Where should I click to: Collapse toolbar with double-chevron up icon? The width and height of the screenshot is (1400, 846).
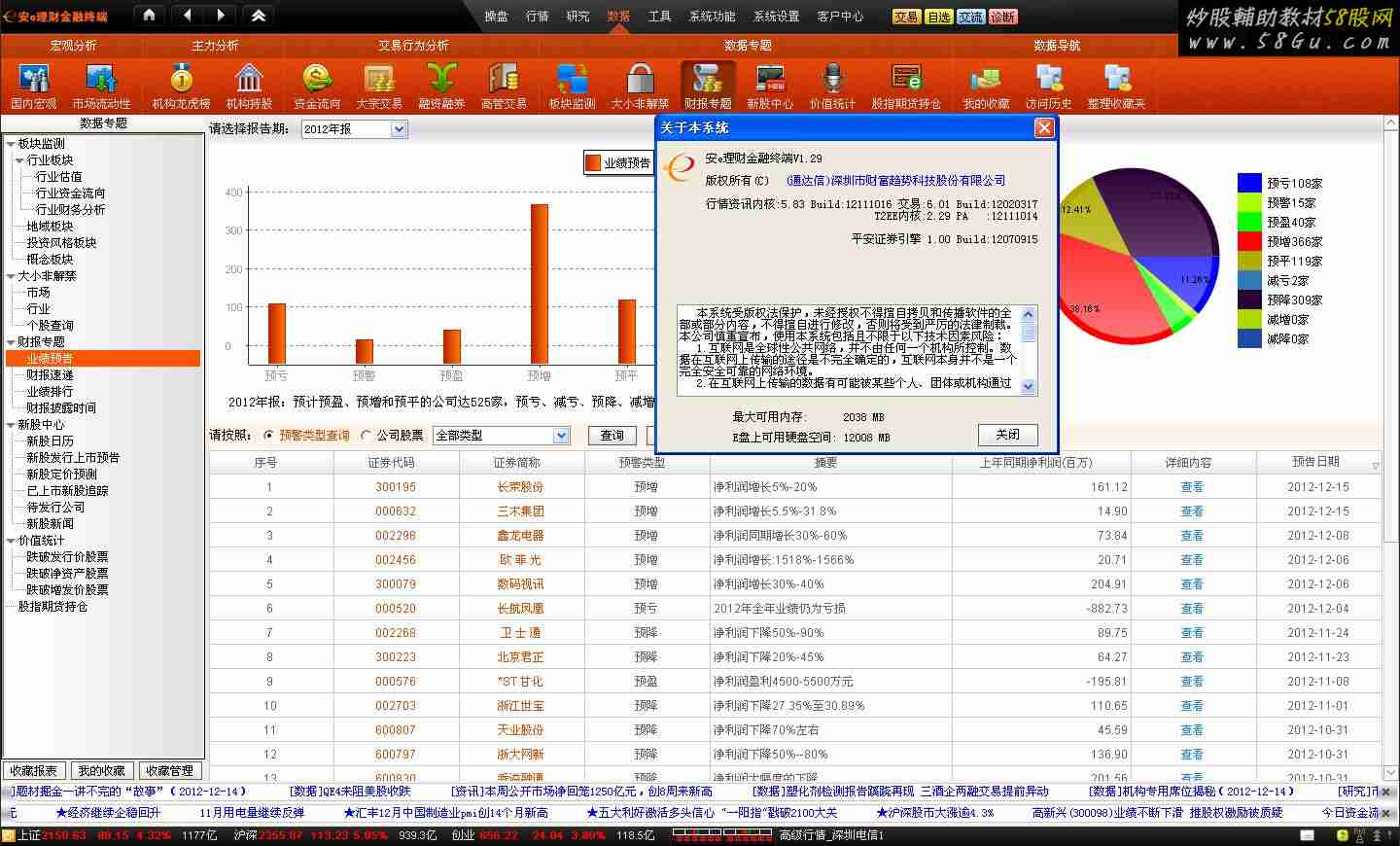pyautogui.click(x=259, y=15)
